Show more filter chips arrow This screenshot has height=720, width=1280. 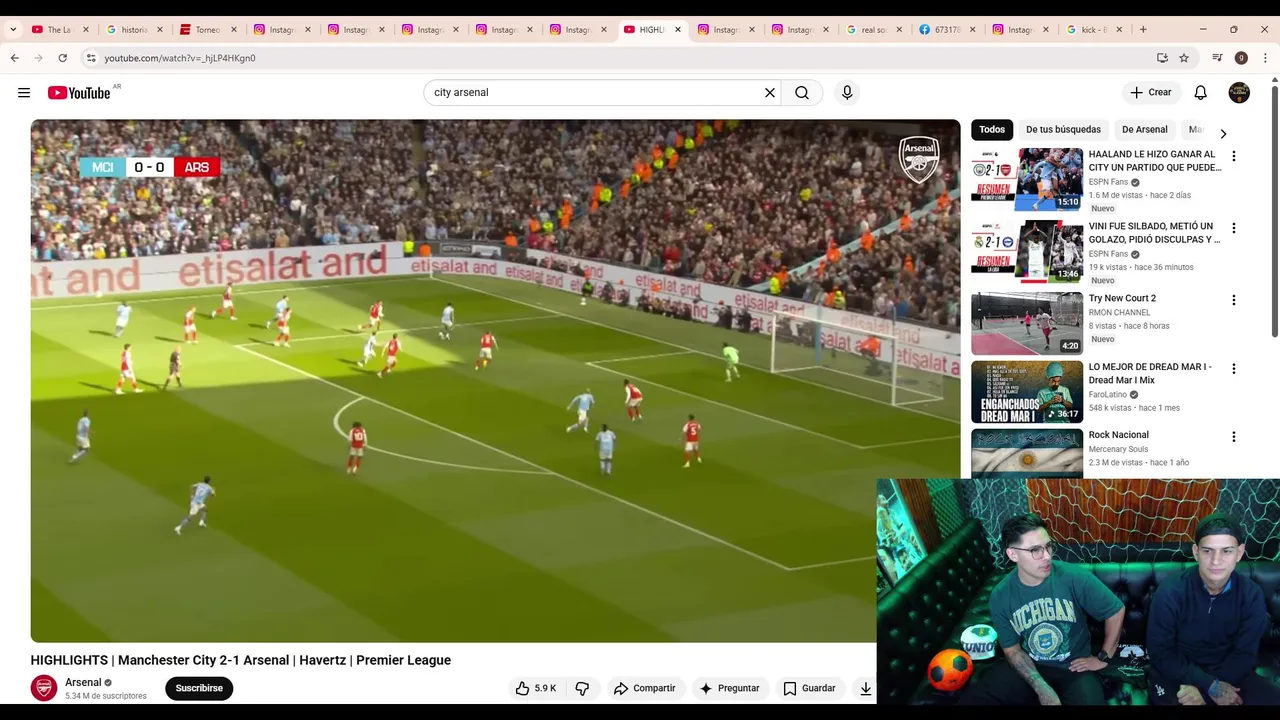(x=1223, y=133)
